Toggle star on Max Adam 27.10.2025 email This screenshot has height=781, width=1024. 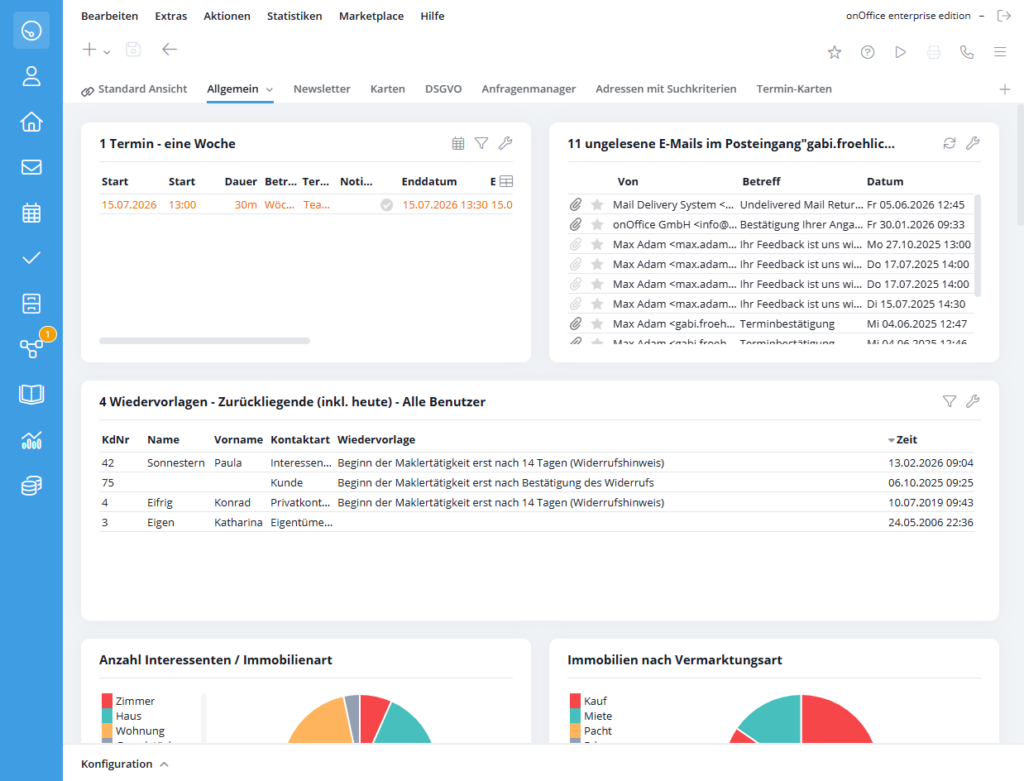tap(597, 245)
